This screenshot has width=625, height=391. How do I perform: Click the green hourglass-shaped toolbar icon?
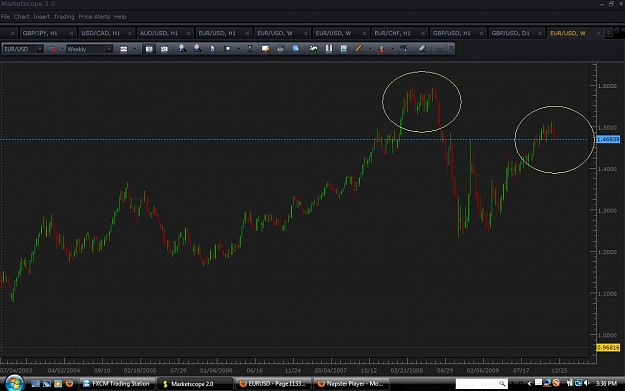[x=250, y=49]
